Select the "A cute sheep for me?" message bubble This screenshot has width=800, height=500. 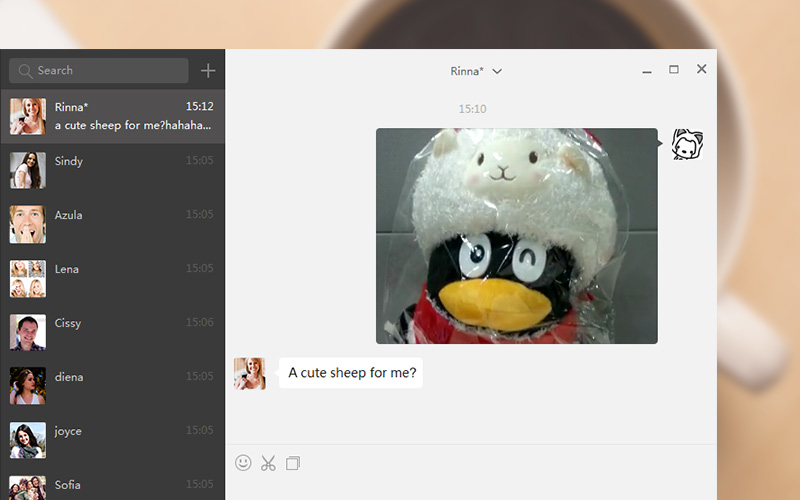click(x=351, y=373)
